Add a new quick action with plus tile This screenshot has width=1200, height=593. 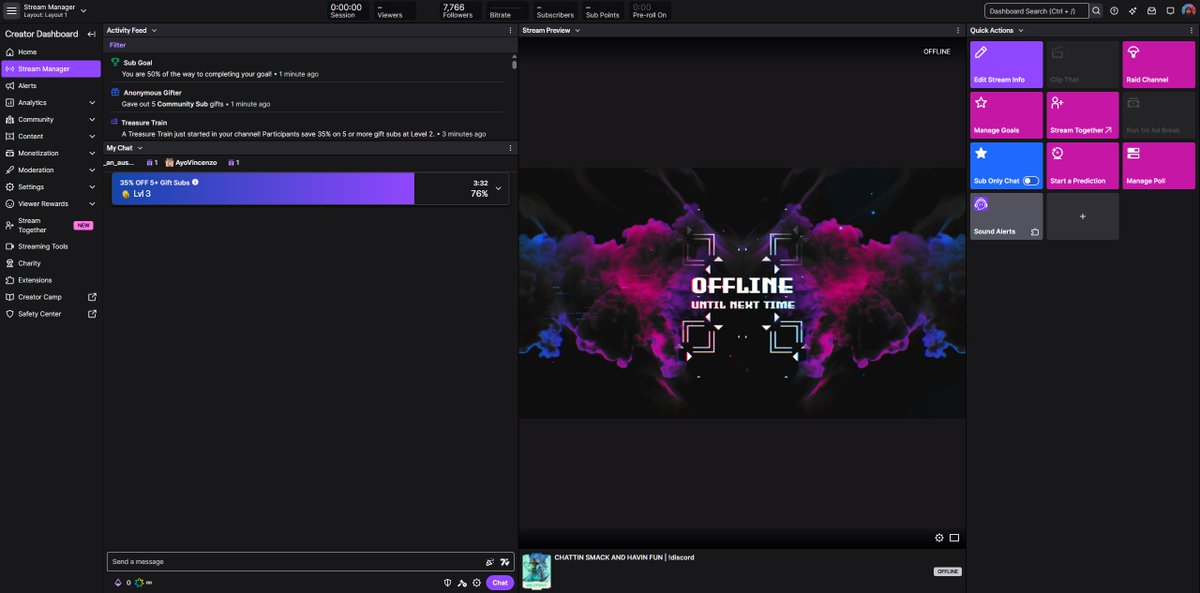coord(1082,216)
